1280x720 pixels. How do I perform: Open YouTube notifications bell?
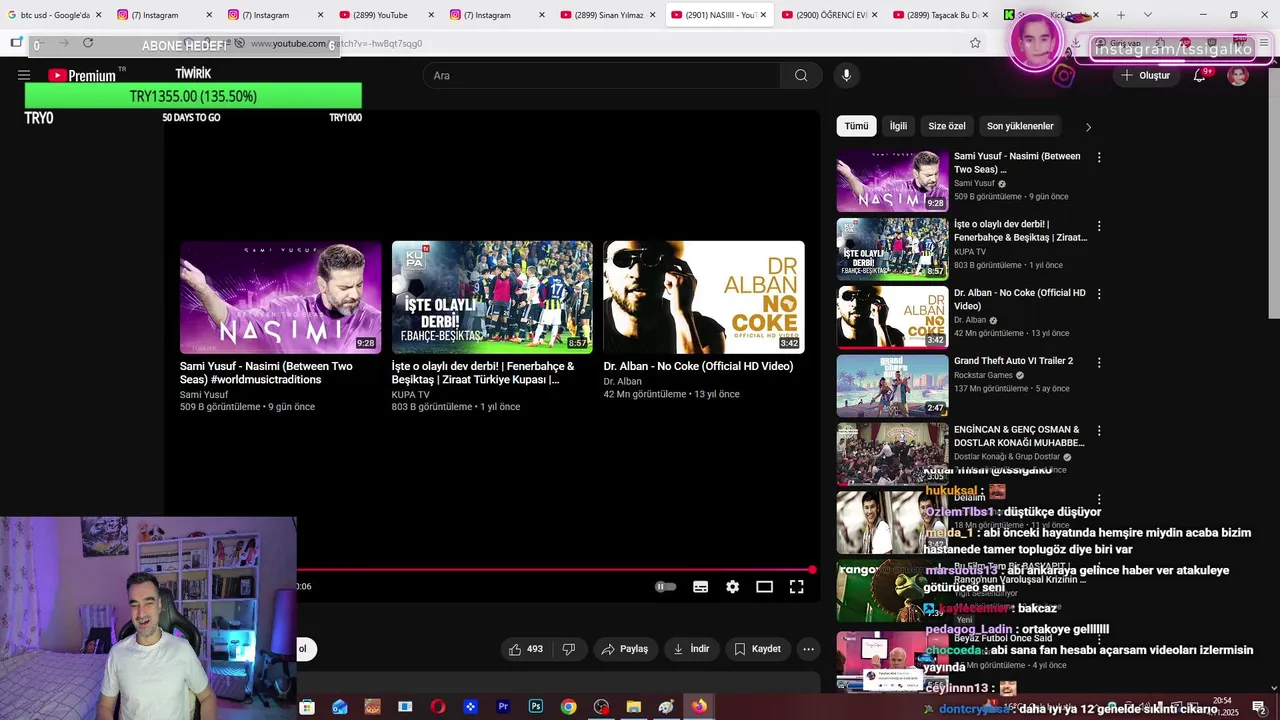1199,76
